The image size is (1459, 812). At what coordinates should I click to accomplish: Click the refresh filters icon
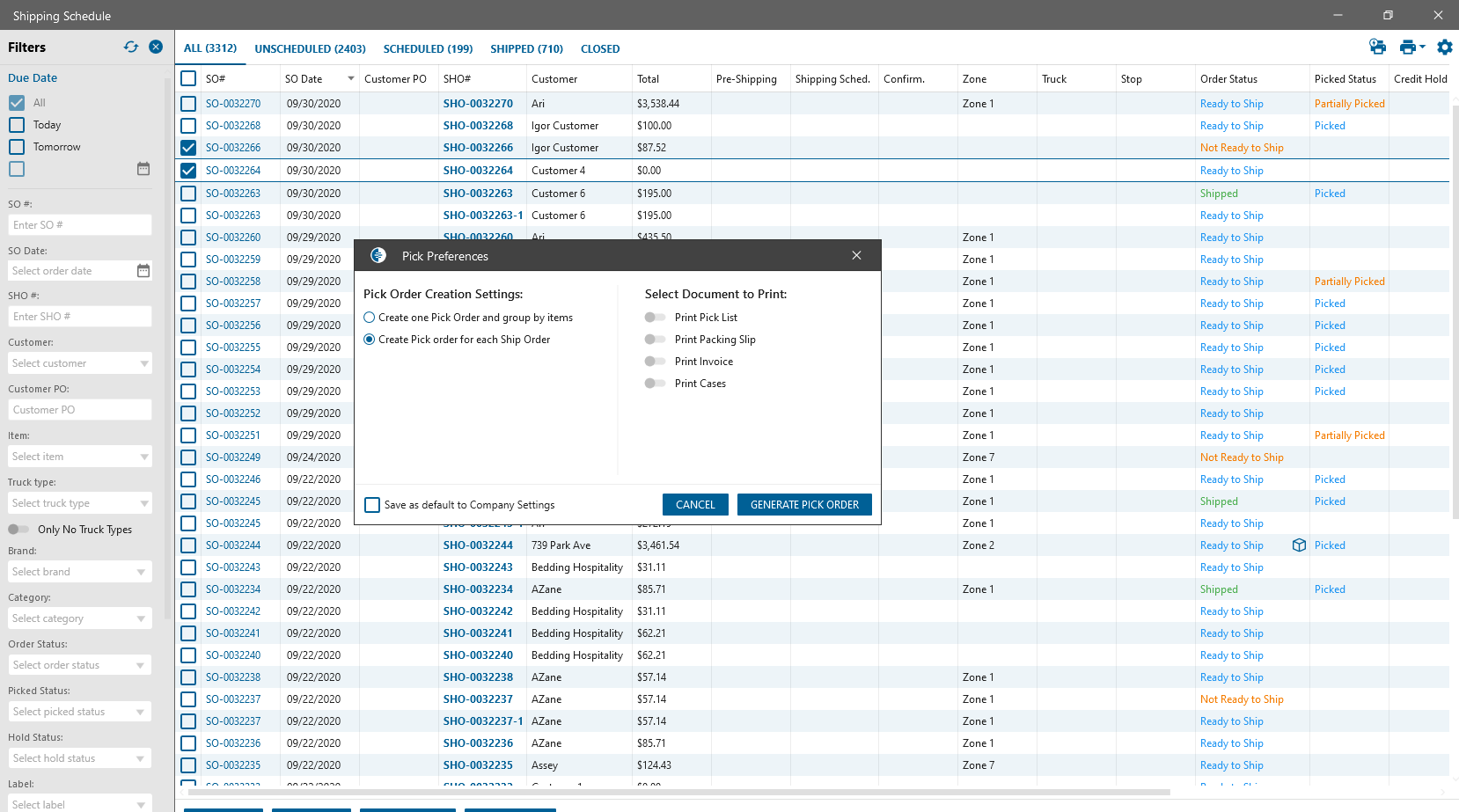[x=131, y=47]
